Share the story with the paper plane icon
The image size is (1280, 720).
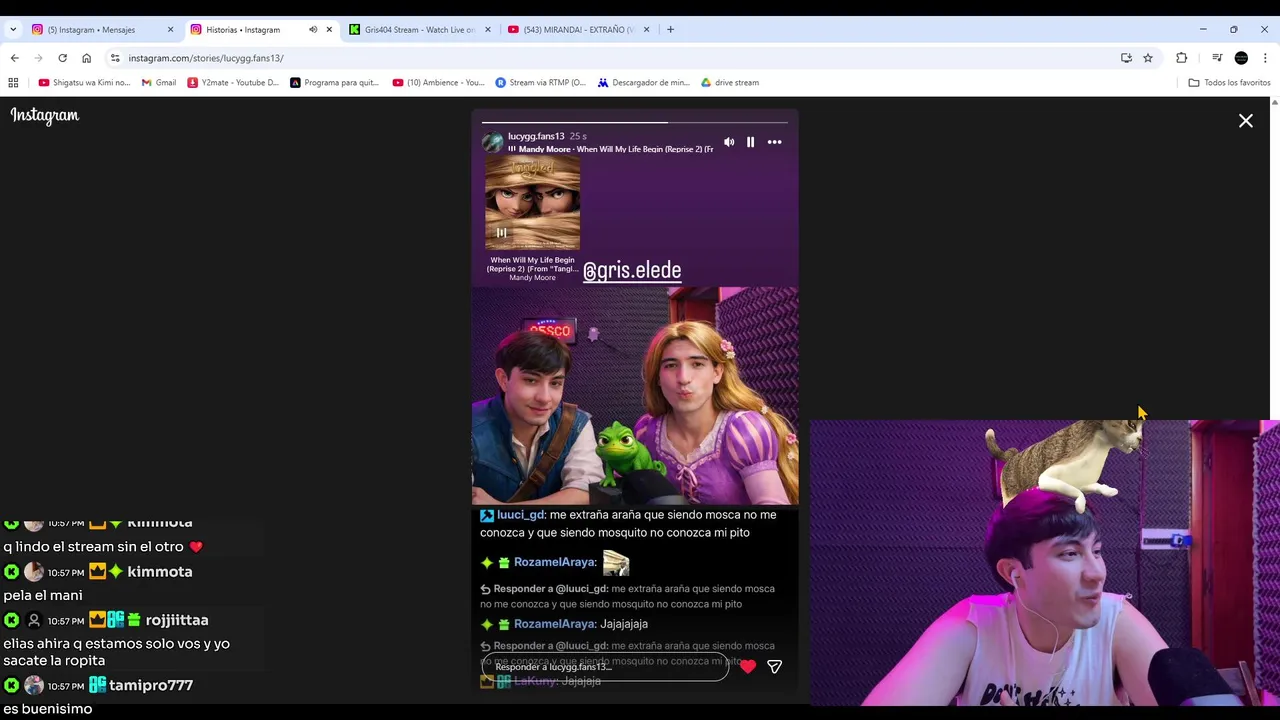pyautogui.click(x=774, y=667)
